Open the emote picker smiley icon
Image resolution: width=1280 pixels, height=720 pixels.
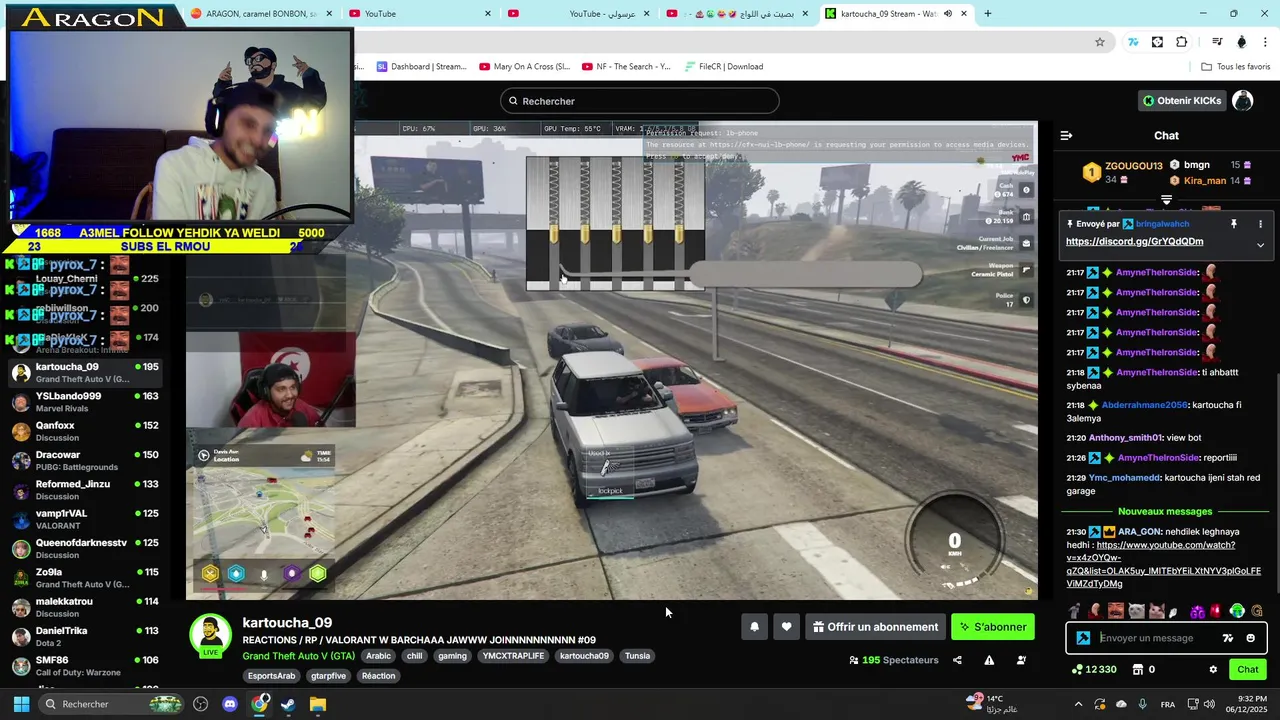point(1251,638)
